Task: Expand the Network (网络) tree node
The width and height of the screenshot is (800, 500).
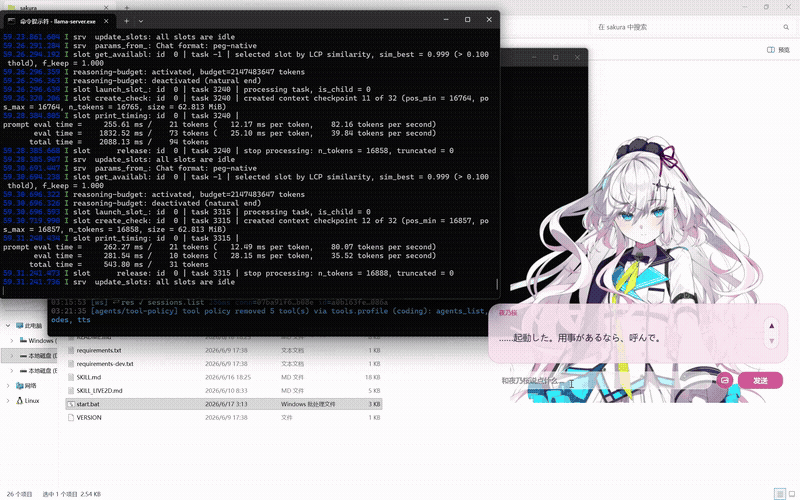Action: click(x=8, y=385)
